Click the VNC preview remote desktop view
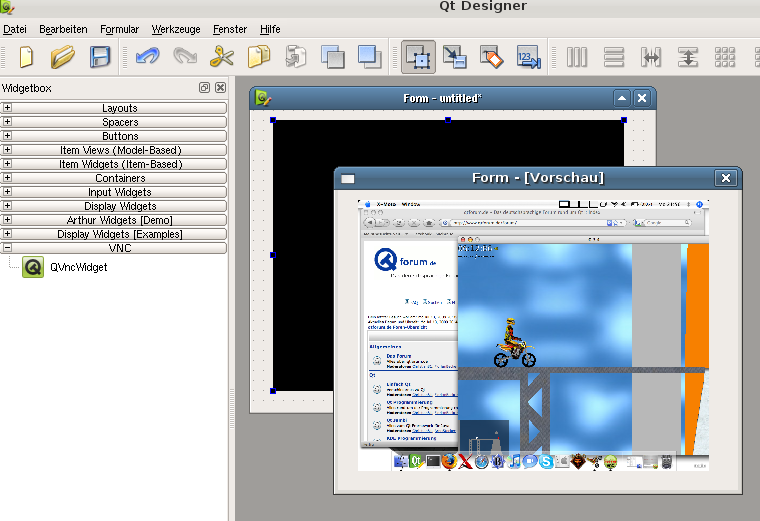Image resolution: width=760 pixels, height=521 pixels. pos(533,335)
